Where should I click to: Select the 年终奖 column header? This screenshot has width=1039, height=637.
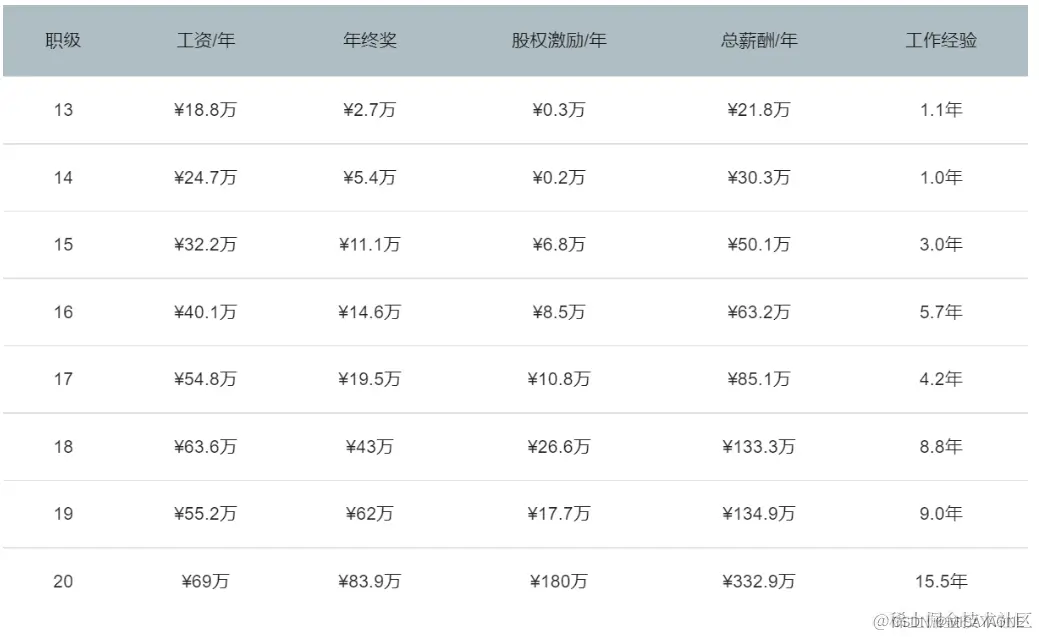point(370,40)
